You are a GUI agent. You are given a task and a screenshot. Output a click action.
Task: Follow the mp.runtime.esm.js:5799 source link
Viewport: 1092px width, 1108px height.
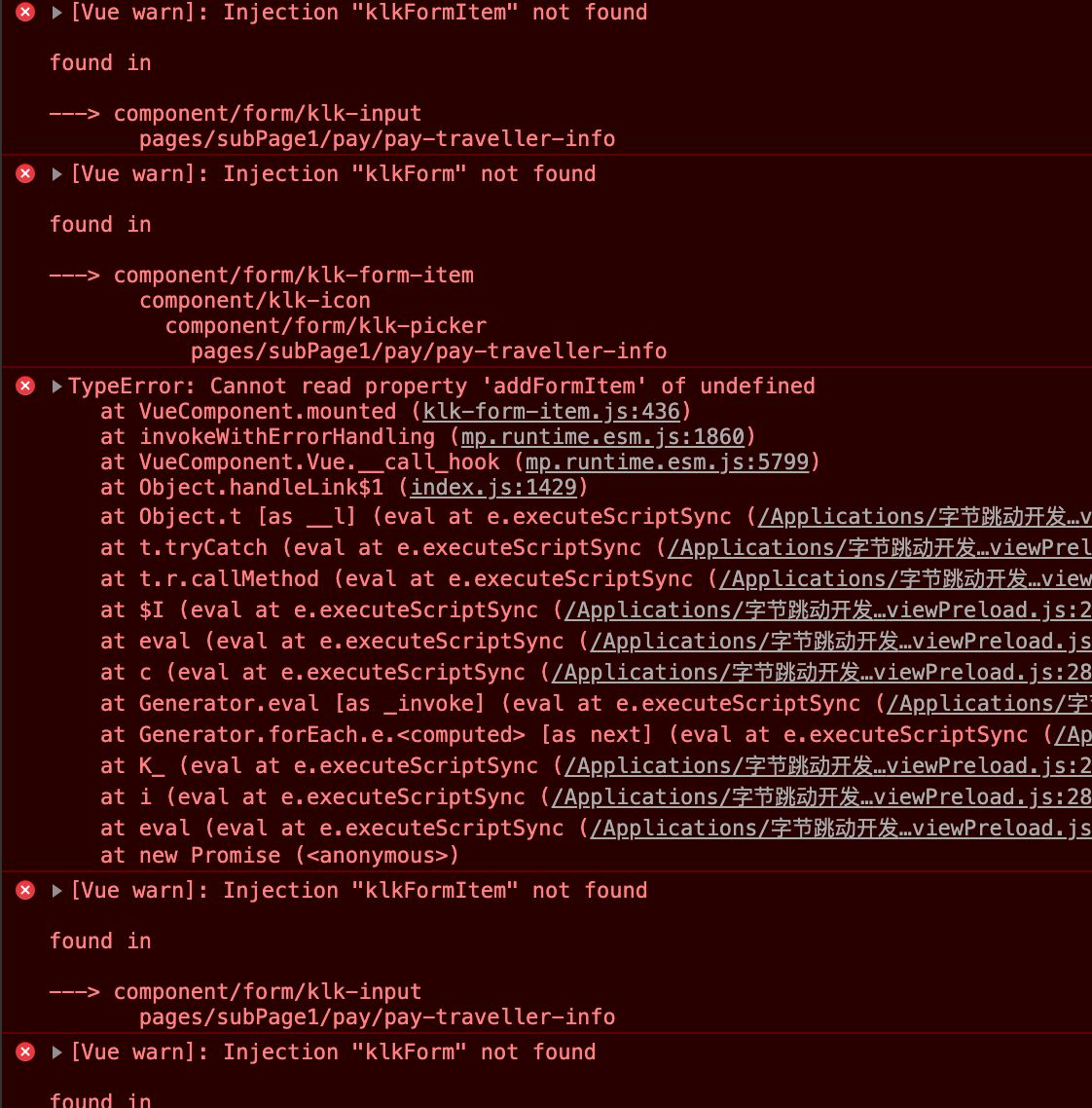tap(667, 462)
